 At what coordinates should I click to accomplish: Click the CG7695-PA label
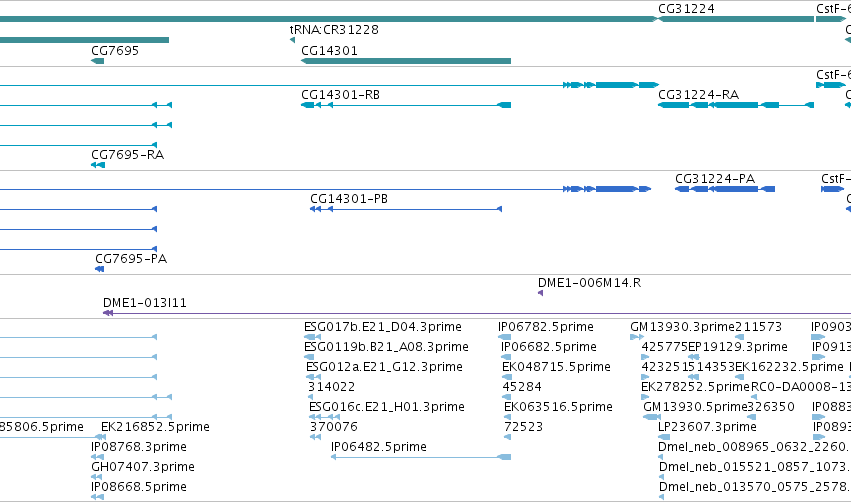pos(131,259)
